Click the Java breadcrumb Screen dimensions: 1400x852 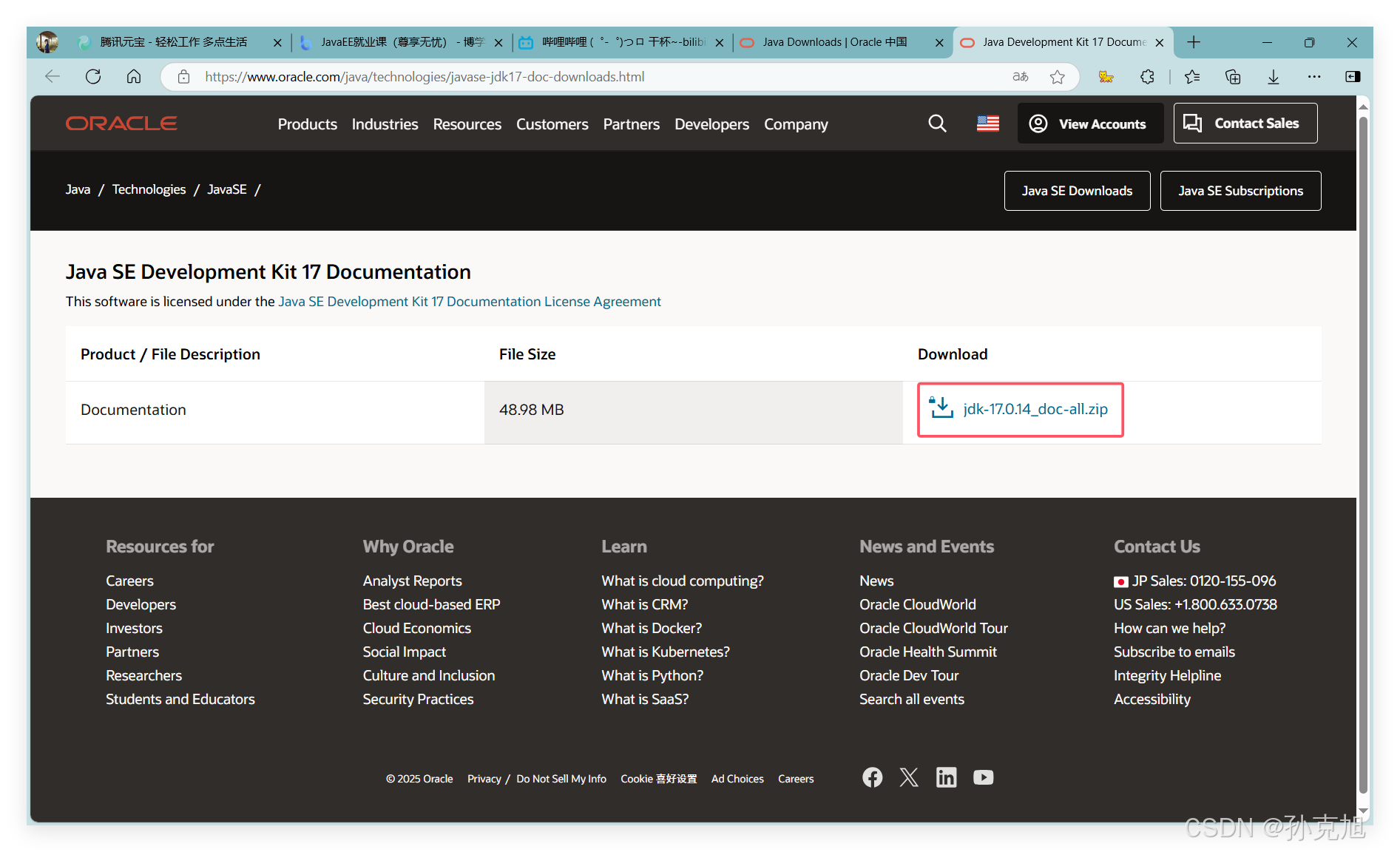pos(78,189)
